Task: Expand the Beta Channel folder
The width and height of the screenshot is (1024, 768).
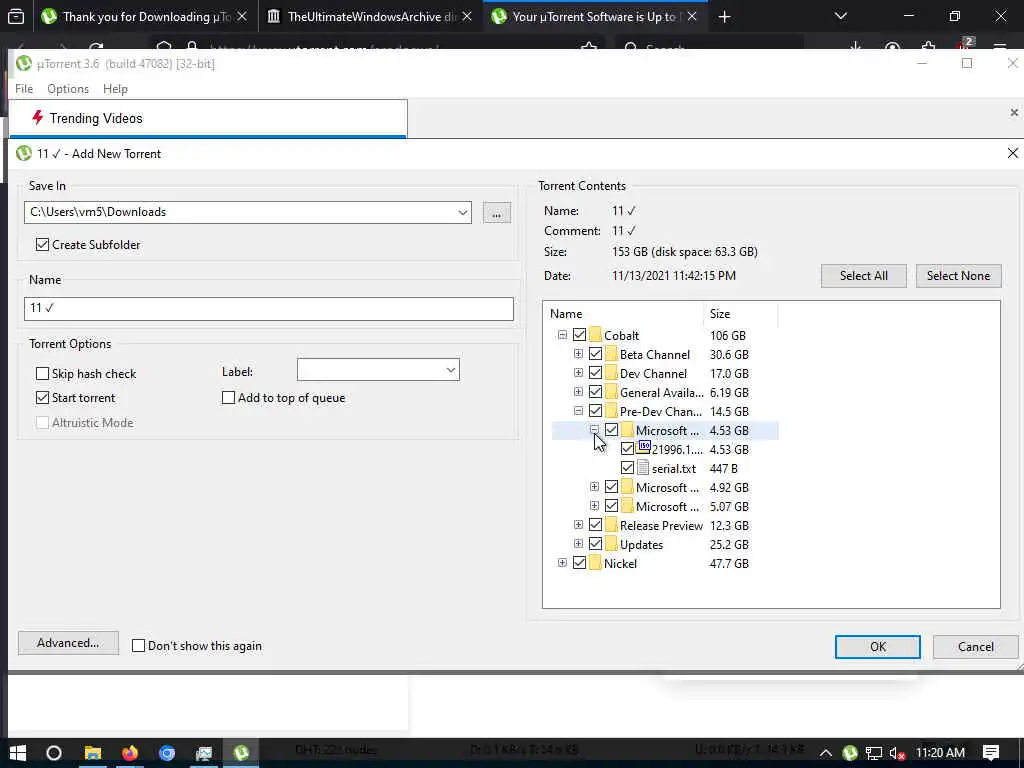Action: 578,354
